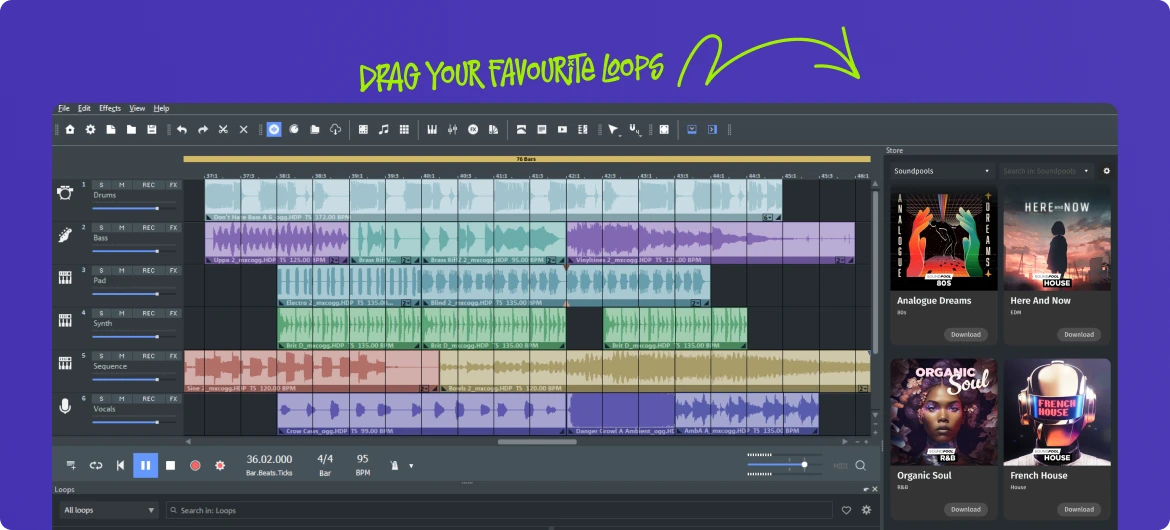Click the microphone icon on Vocals track
Image resolution: width=1170 pixels, height=530 pixels.
click(x=65, y=407)
